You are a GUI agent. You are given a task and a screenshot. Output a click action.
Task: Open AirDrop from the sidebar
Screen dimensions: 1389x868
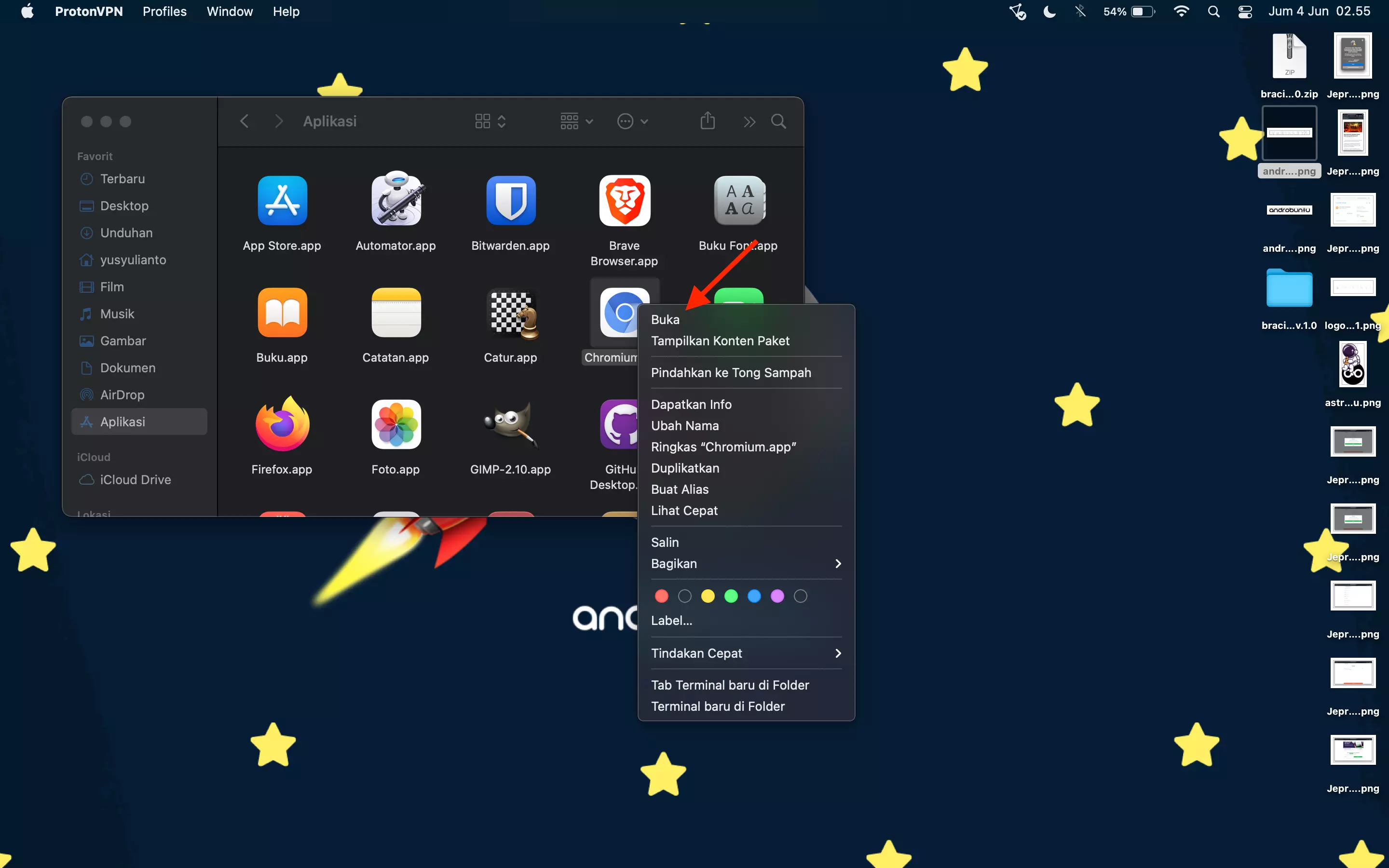122,394
